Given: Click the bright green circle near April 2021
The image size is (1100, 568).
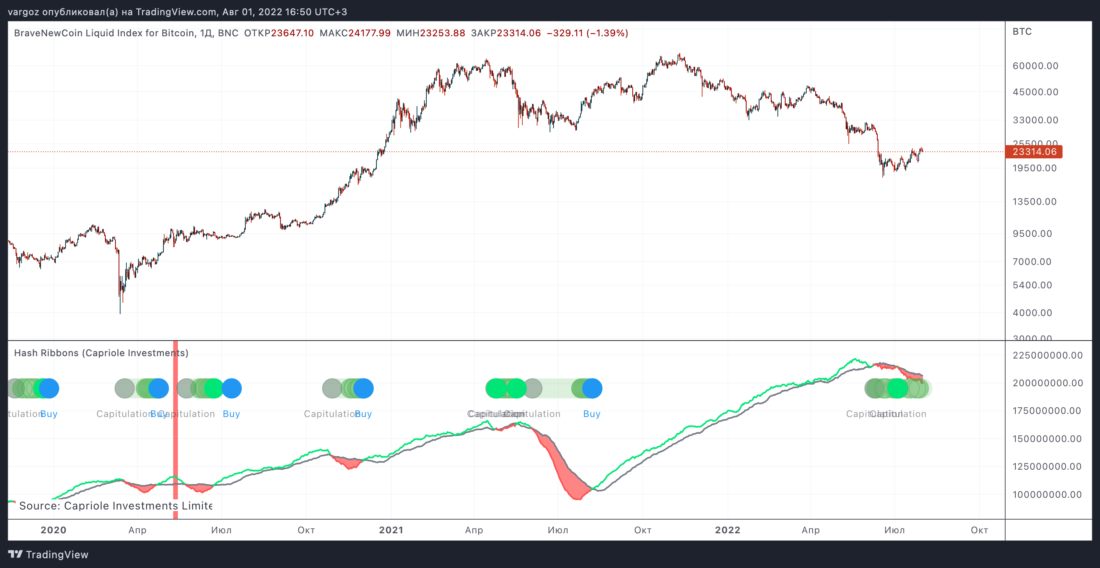Looking at the screenshot, I should click(496, 388).
